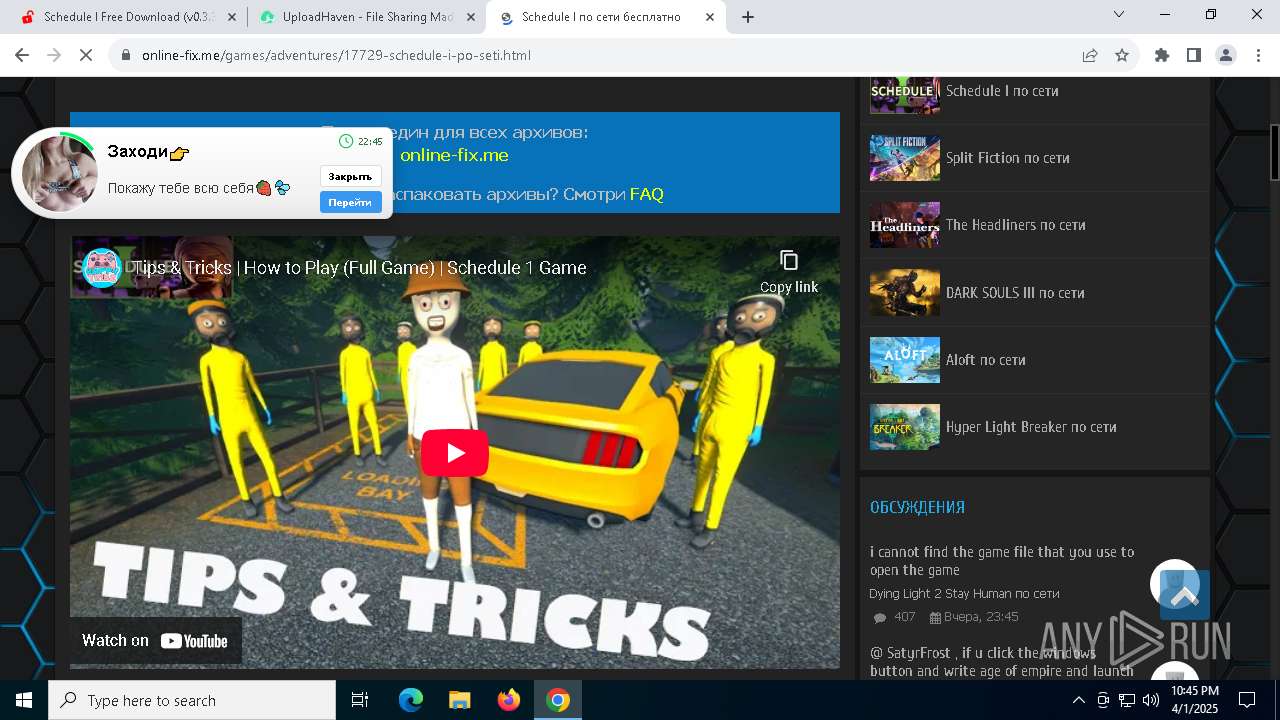Open Hyper Light Breaker по сети link

click(x=1031, y=427)
